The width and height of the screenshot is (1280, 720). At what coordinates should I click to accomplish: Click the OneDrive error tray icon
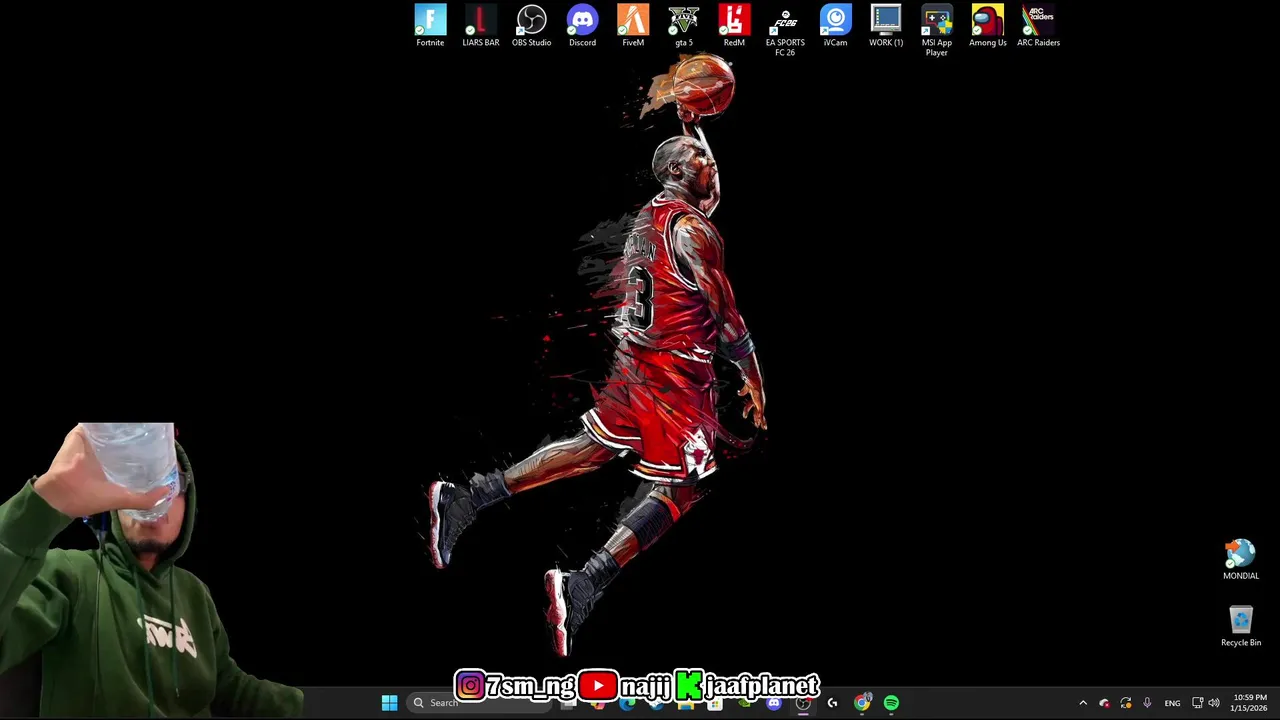coord(1104,703)
